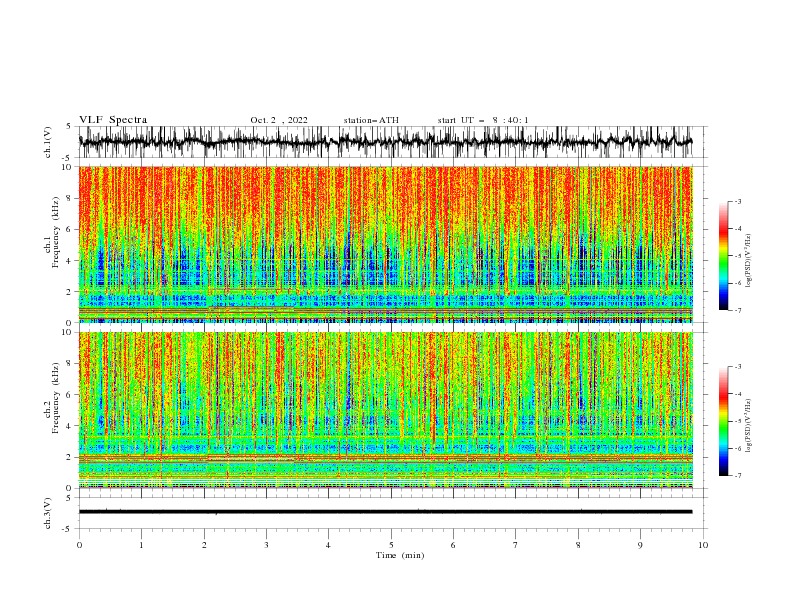792x612 pixels.
Task: Click time axis tick label "2"
Action: (204, 545)
